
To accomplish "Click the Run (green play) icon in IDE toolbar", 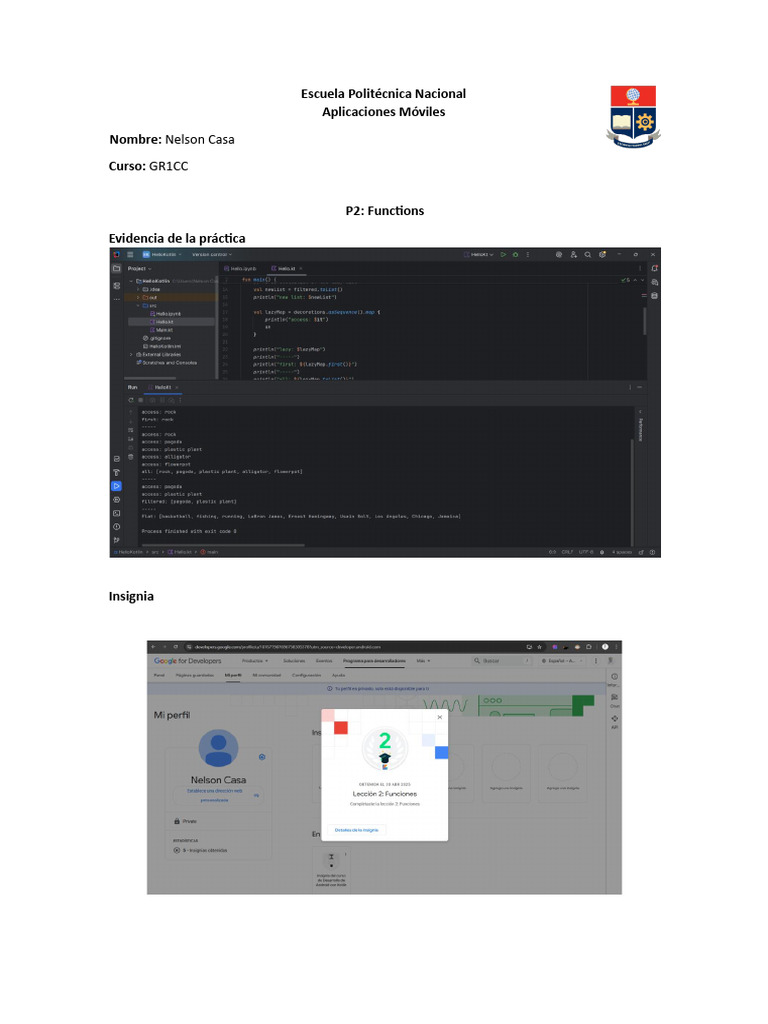I will point(504,255).
